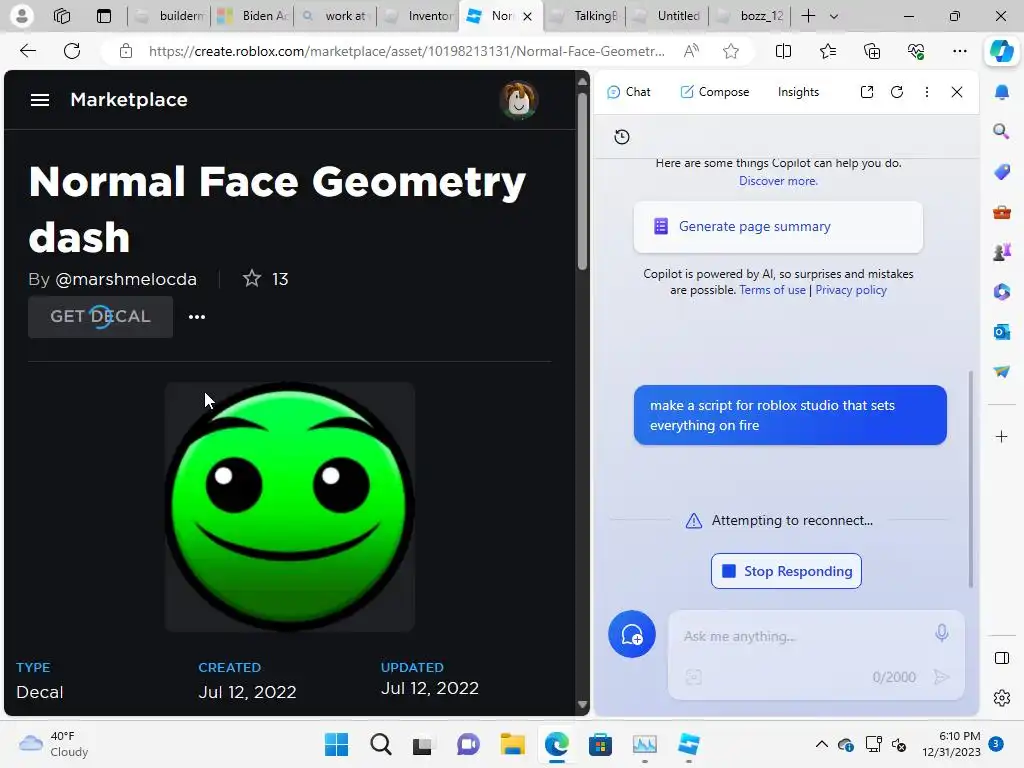This screenshot has height=768, width=1024.
Task: Send the message with the arrow icon
Action: point(941,677)
